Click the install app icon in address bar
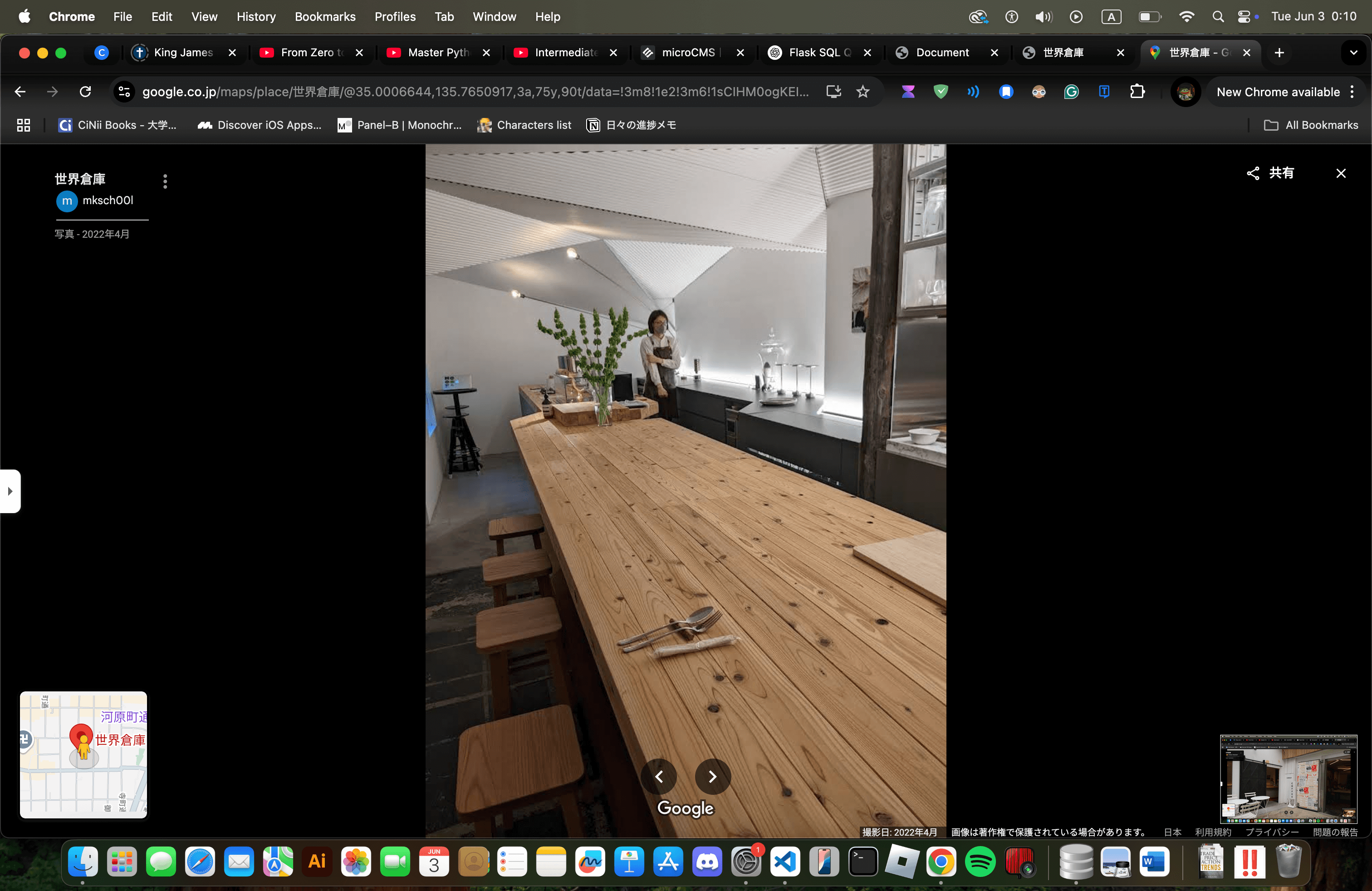Screen dimensions: 1372x891 [x=833, y=92]
